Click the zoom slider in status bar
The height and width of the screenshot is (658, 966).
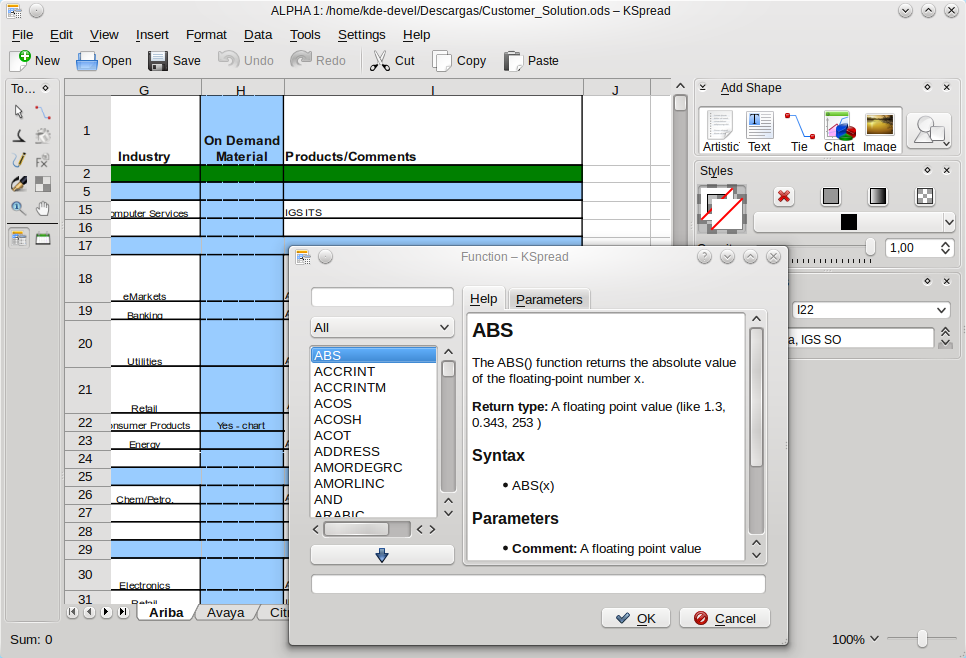coord(921,639)
